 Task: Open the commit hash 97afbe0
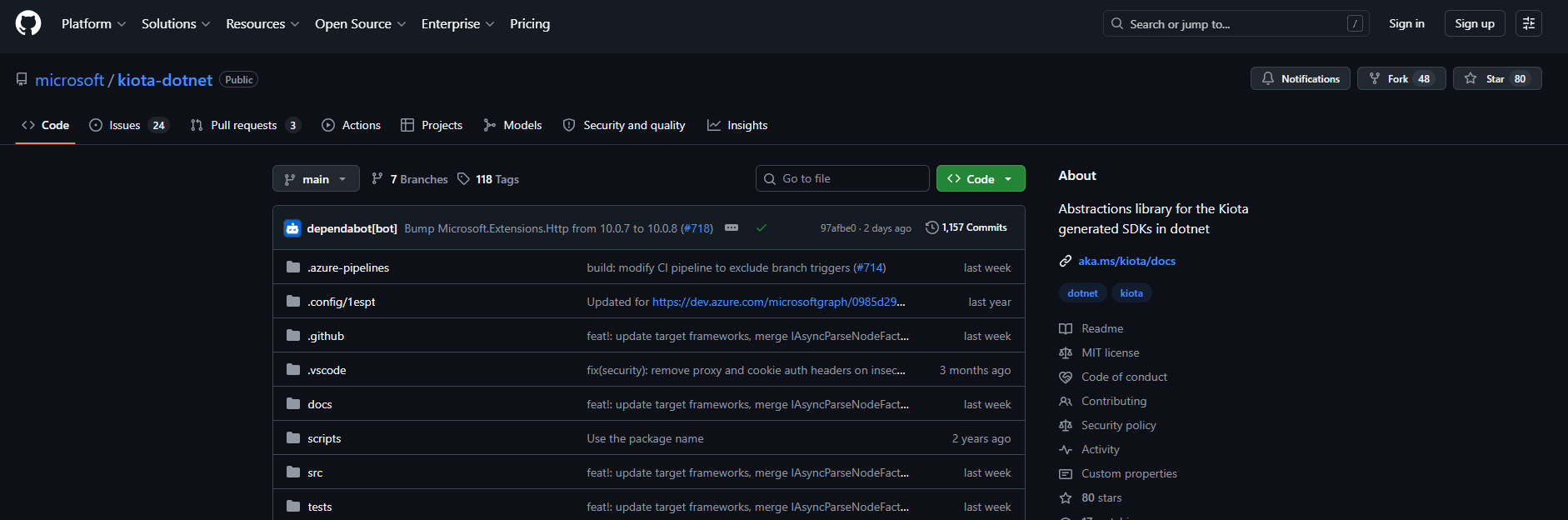point(838,228)
